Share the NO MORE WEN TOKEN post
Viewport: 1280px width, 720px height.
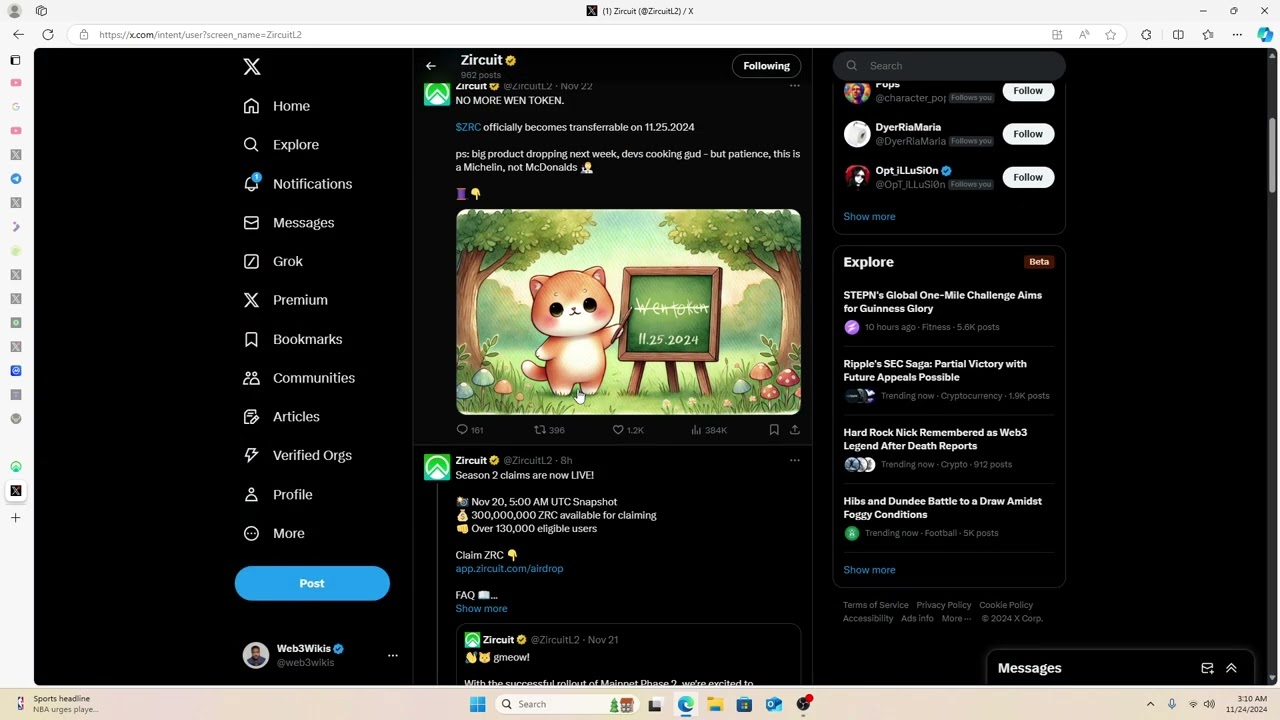point(795,430)
